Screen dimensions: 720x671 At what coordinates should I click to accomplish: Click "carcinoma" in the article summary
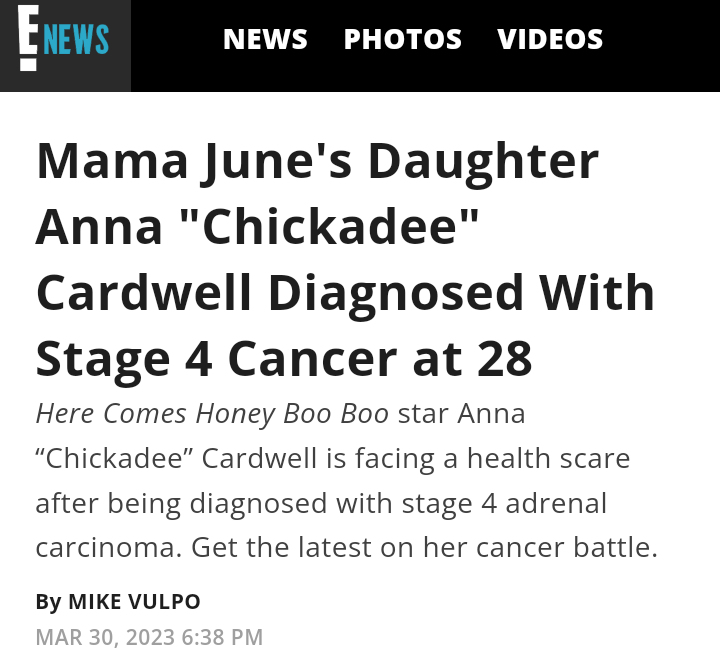[x=106, y=548]
